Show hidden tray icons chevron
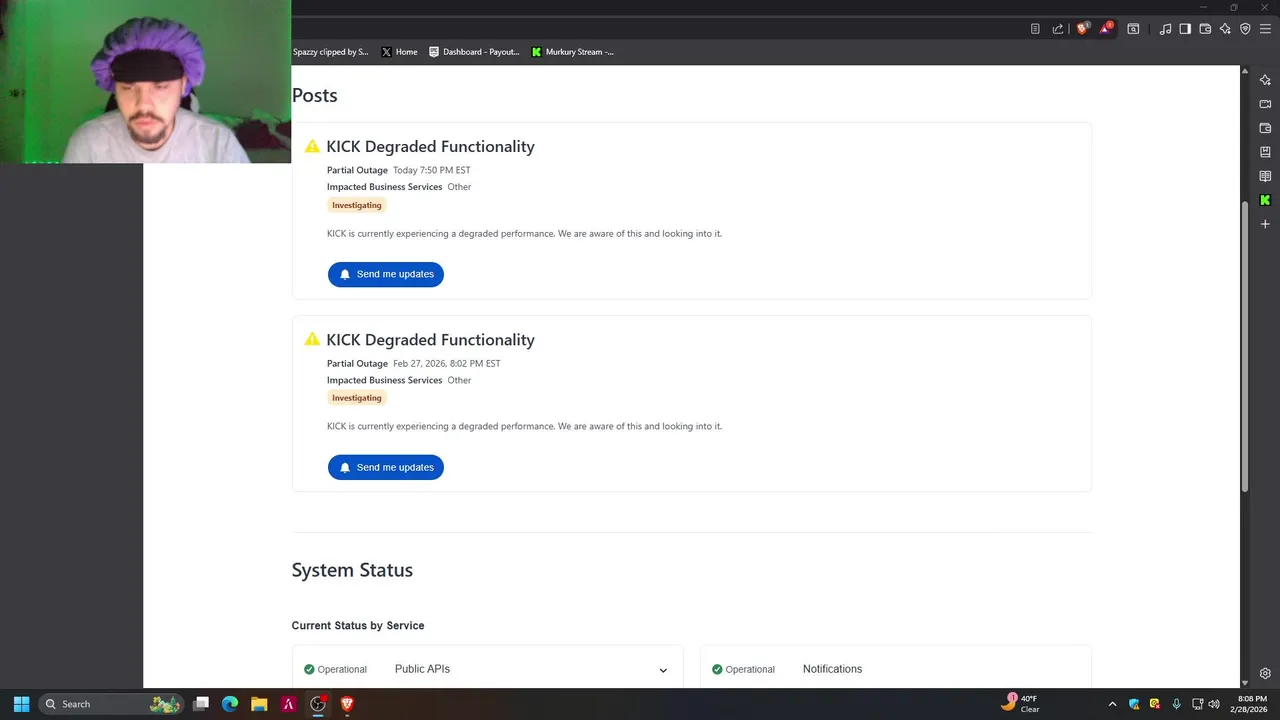This screenshot has width=1280, height=720. click(1112, 704)
